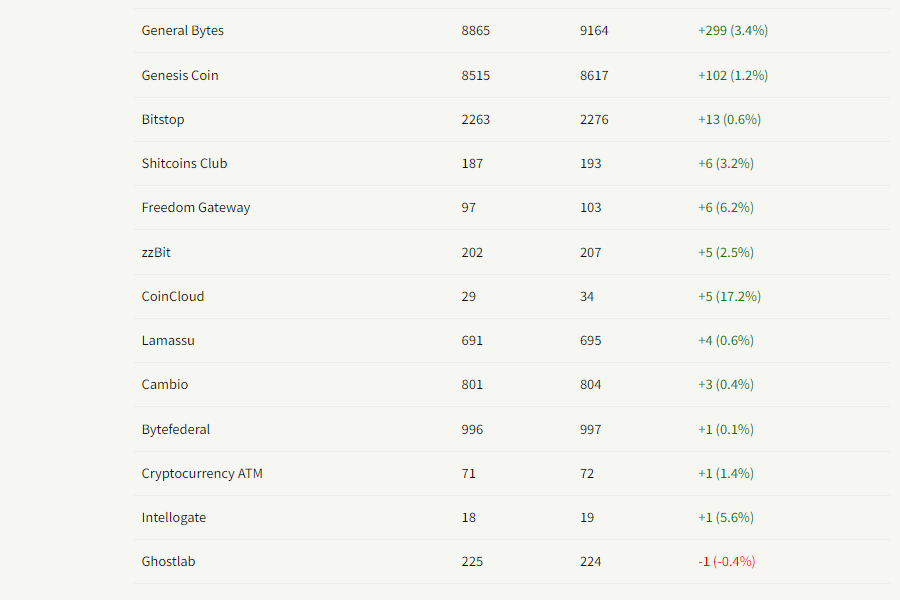Click Cryptocurrency ATM value 71
This screenshot has height=600, width=900.
pyautogui.click(x=468, y=473)
